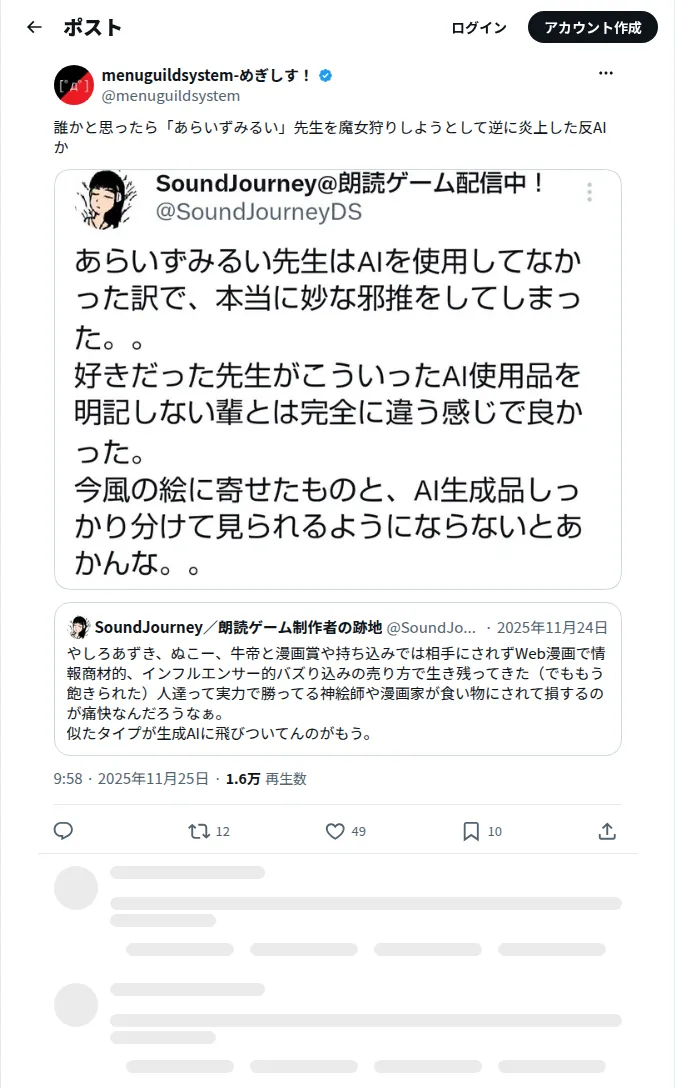View the 1.6万 再生数 view count
This screenshot has width=675, height=1088.
(266, 779)
